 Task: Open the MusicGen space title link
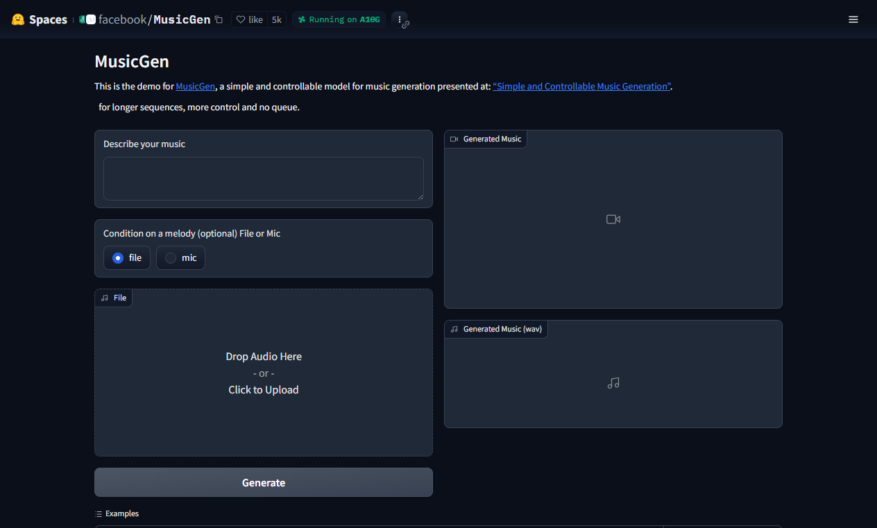182,20
